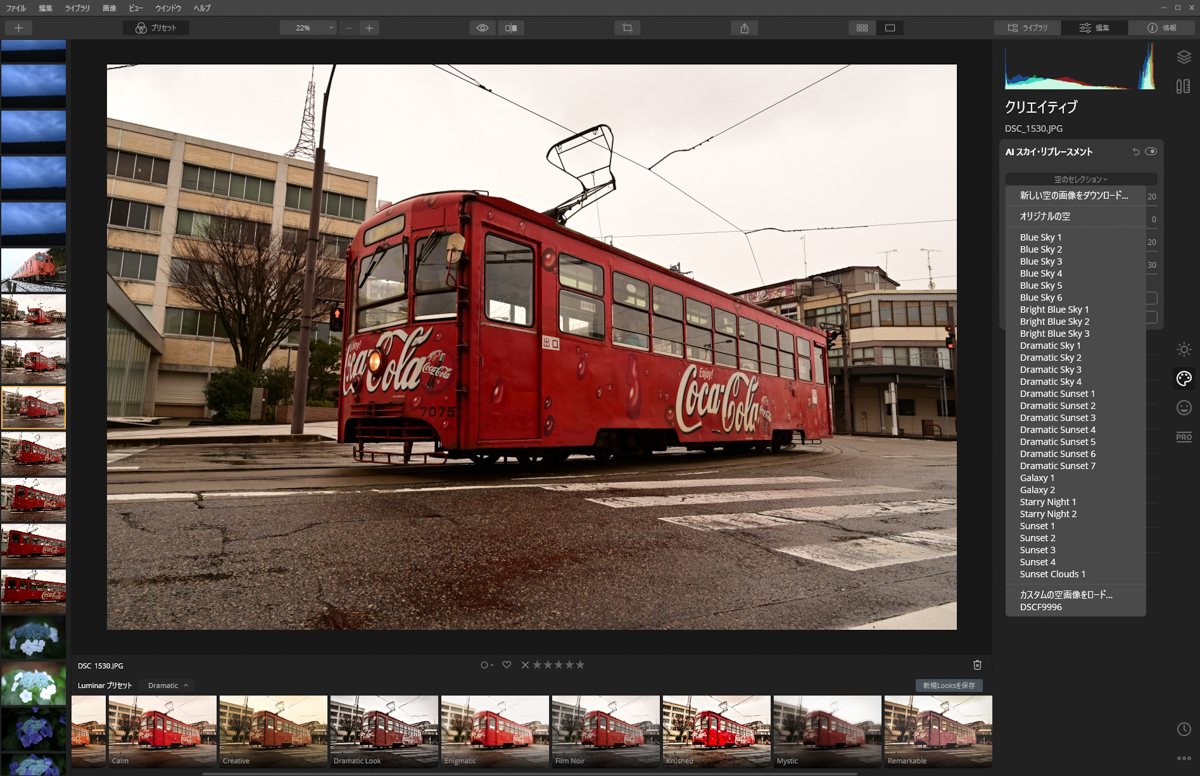
Task: Collapse the 空のセレクション dropdown
Action: (1081, 179)
